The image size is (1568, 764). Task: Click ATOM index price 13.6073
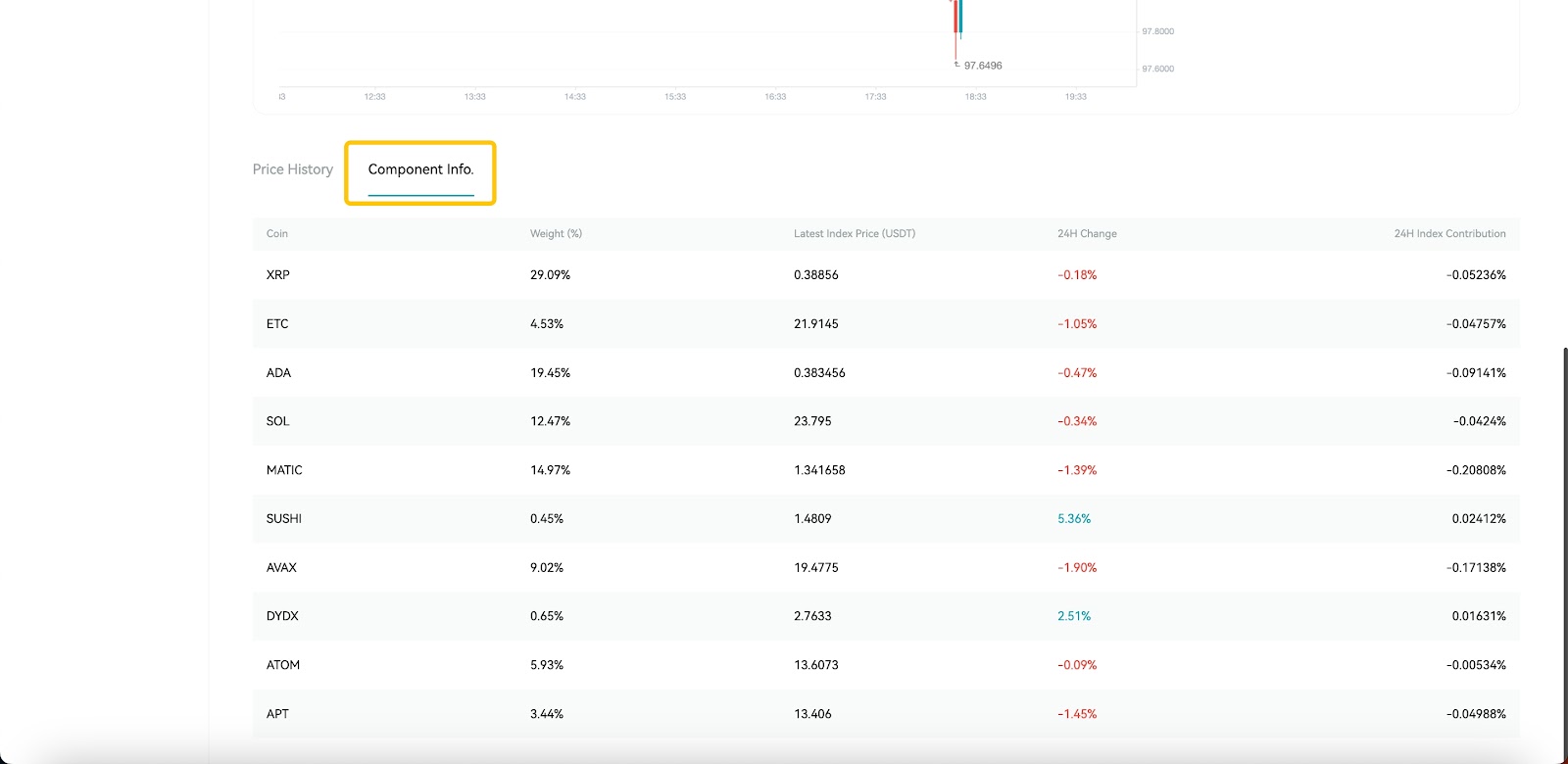click(816, 665)
